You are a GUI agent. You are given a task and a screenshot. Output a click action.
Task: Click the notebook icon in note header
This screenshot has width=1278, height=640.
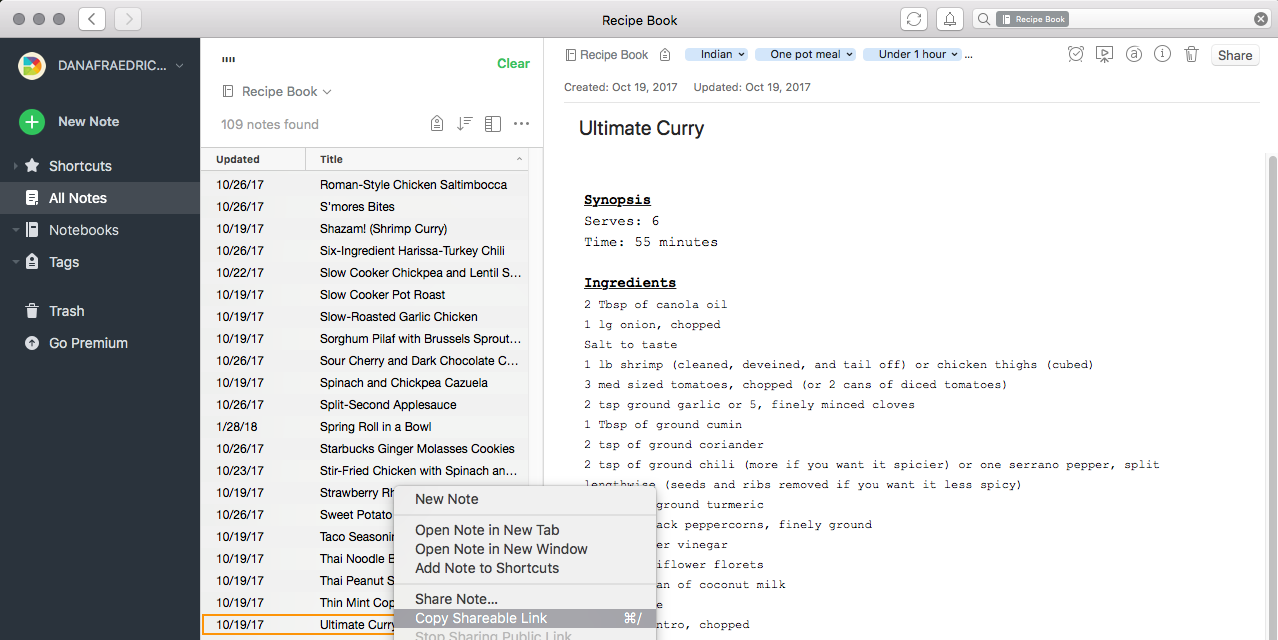(x=570, y=55)
